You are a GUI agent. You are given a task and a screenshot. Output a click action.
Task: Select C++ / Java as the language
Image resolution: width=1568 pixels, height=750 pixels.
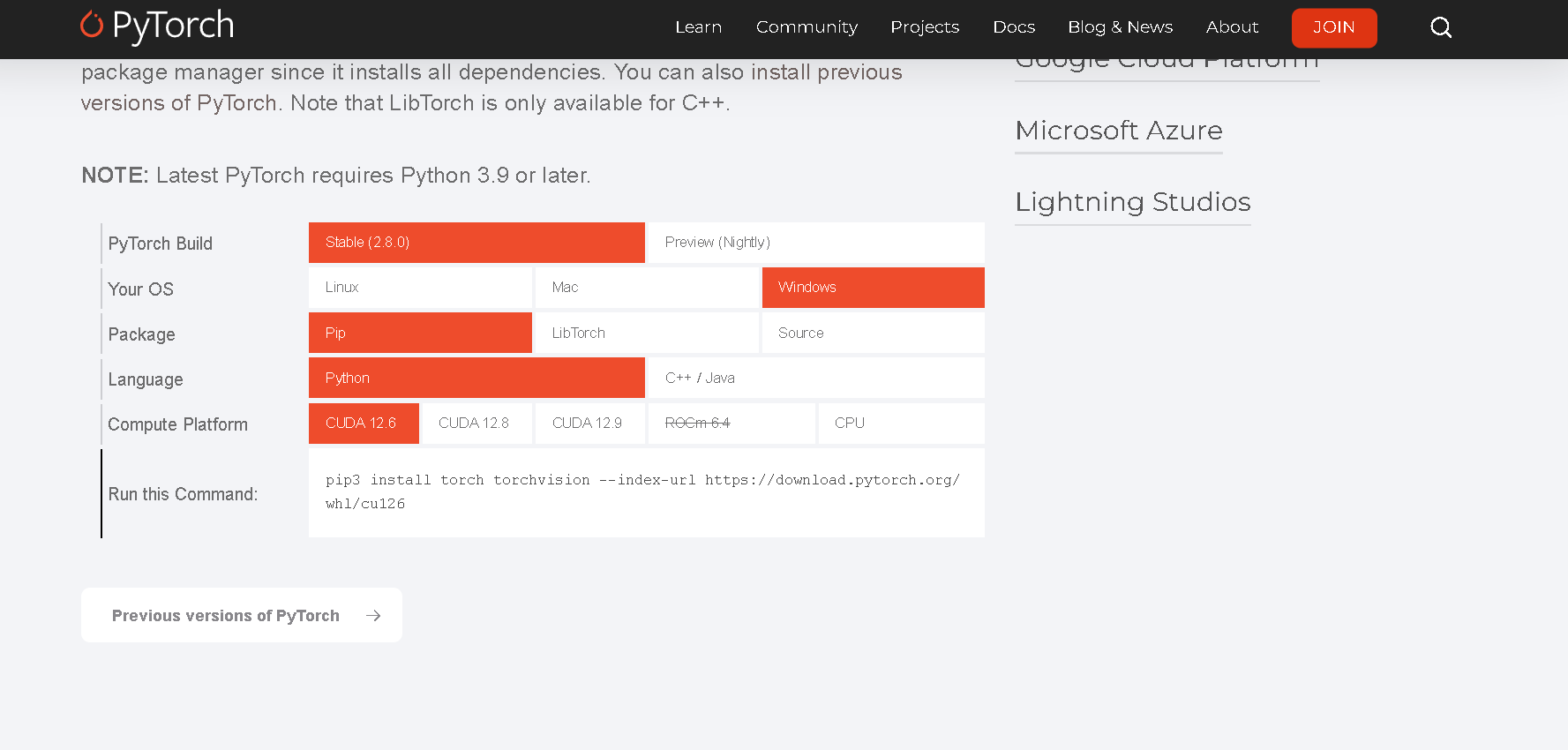(x=816, y=378)
